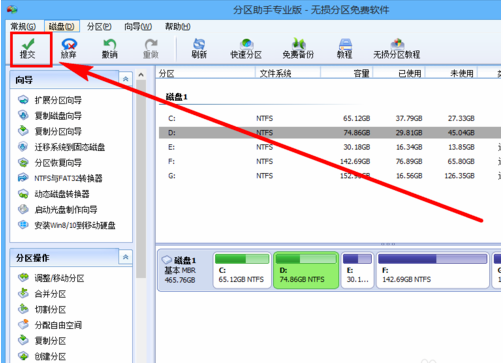The image size is (503, 363).
Task: Choose 合并分区 operation
Action: pyautogui.click(x=42, y=294)
